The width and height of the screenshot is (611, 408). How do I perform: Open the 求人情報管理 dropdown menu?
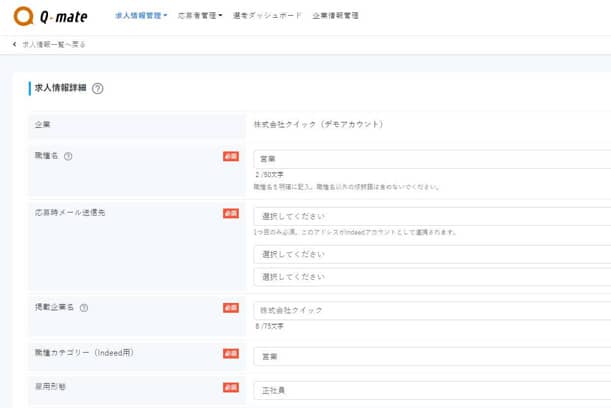tap(140, 16)
